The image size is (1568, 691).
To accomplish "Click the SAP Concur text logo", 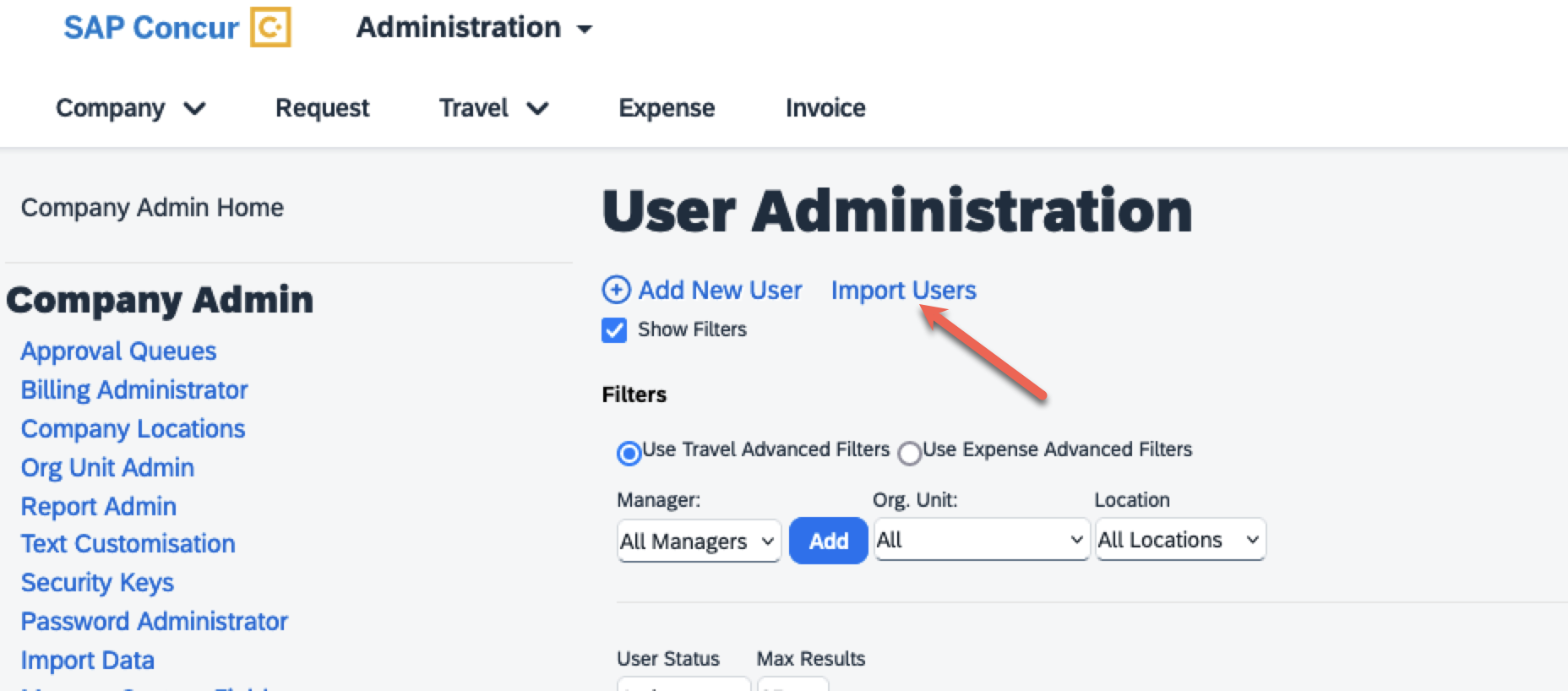I will 151,28.
